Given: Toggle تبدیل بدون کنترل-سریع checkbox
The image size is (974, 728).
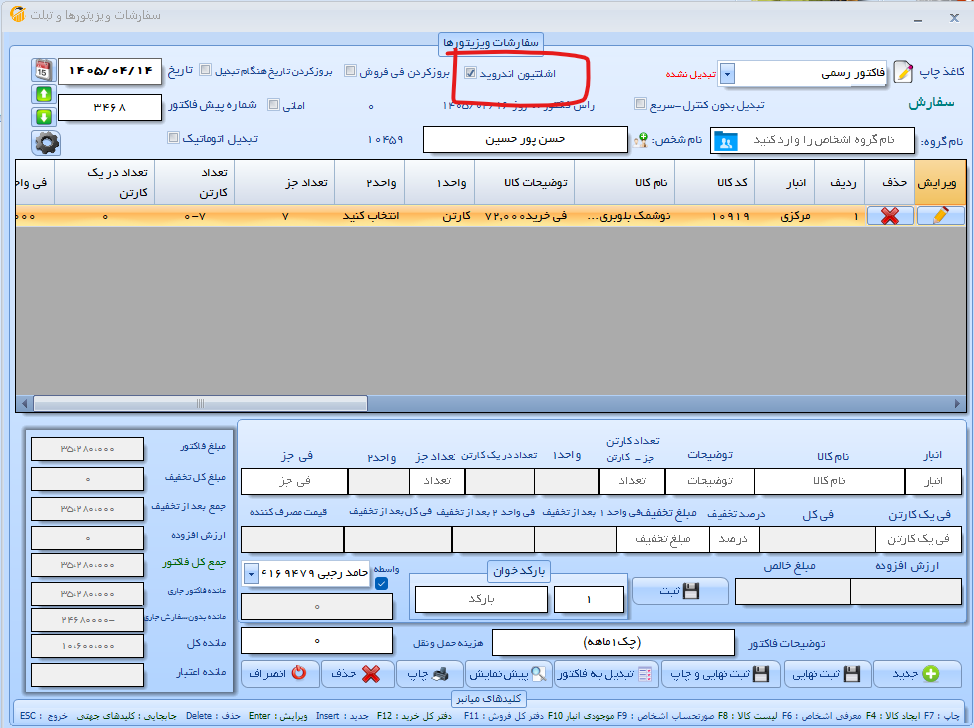Looking at the screenshot, I should [x=640, y=103].
